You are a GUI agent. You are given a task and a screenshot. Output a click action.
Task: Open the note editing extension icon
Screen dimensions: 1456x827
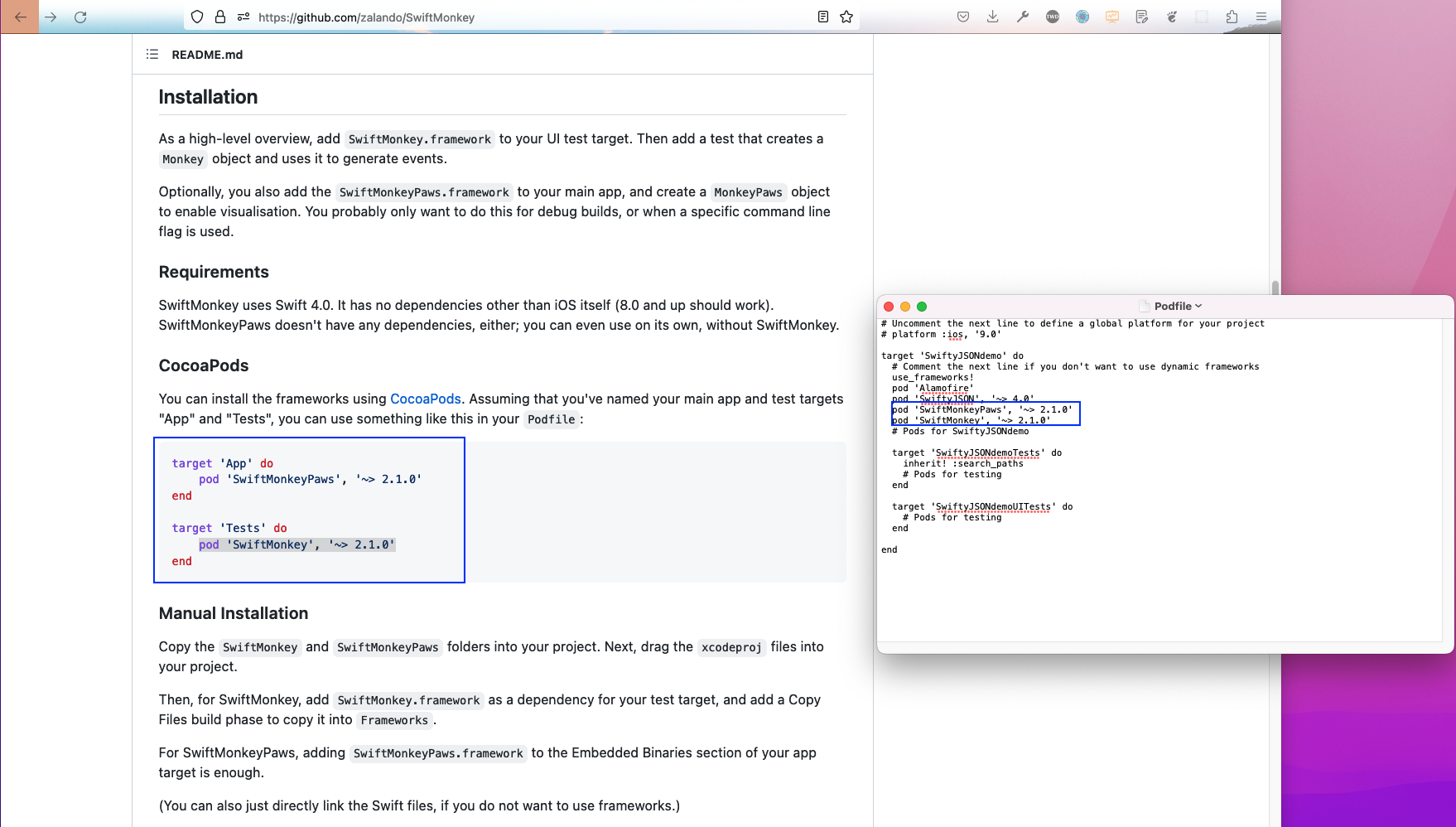pos(1142,17)
